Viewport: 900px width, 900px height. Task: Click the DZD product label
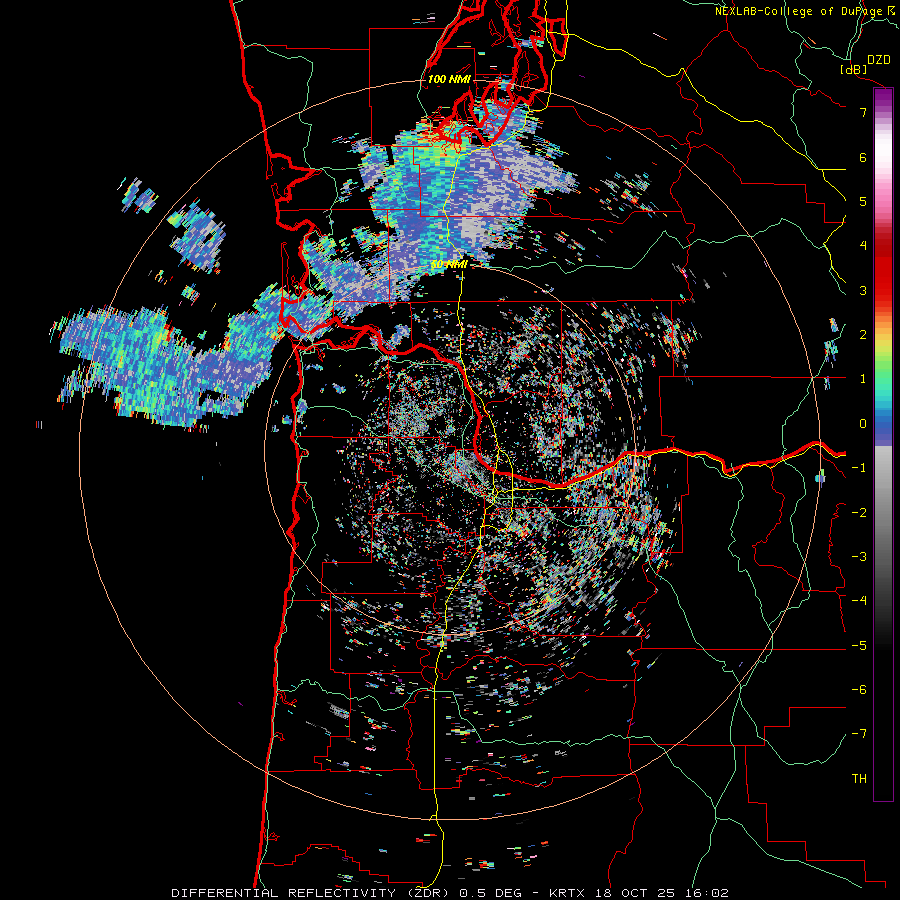coord(879,60)
